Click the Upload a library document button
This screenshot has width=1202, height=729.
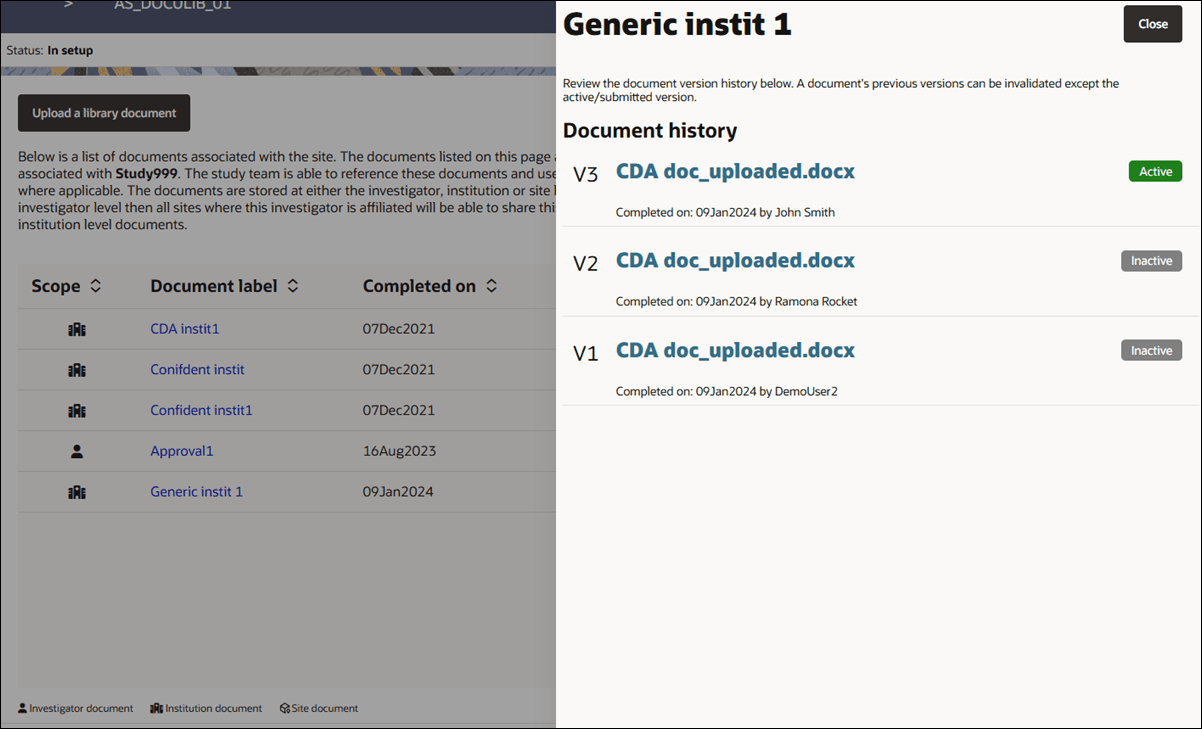103,113
